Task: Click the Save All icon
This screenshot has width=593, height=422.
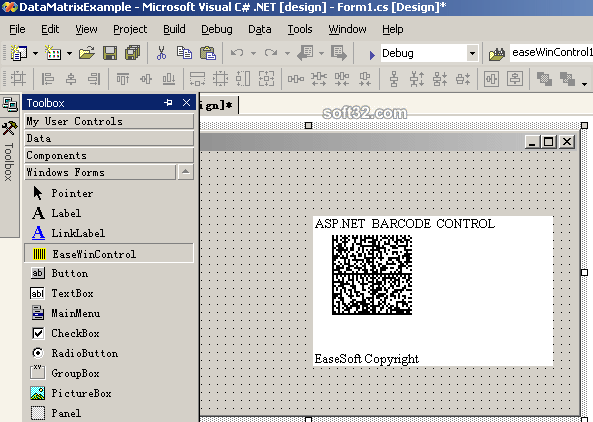Action: tap(132, 53)
